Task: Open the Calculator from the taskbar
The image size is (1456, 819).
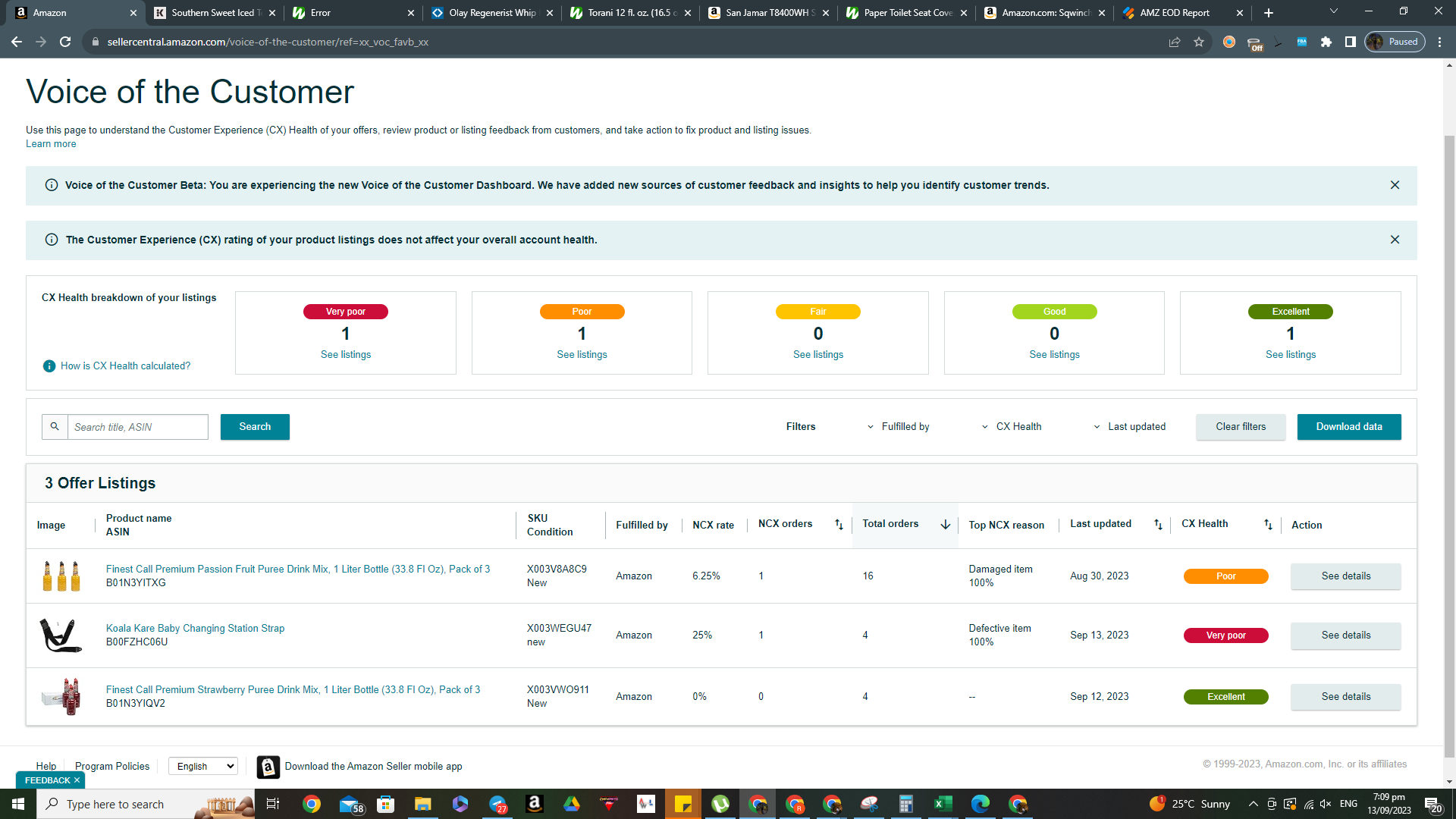Action: [905, 804]
